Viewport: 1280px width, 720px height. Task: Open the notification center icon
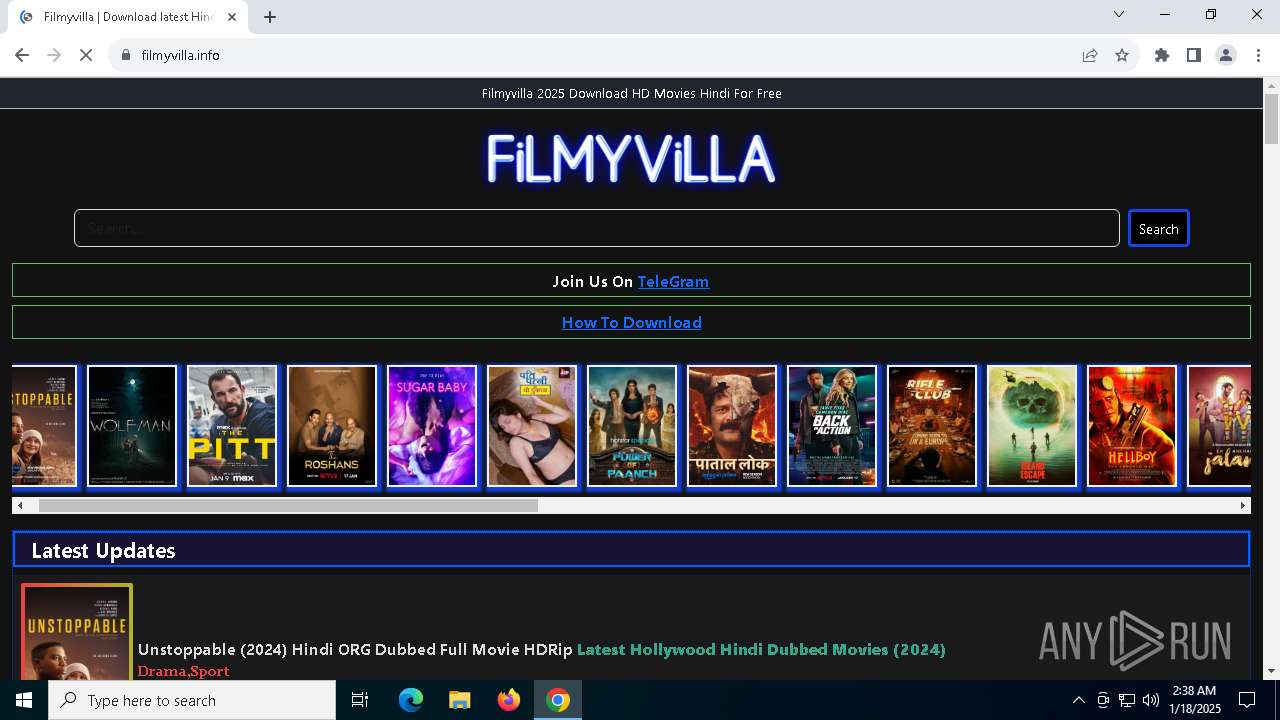click(x=1247, y=700)
